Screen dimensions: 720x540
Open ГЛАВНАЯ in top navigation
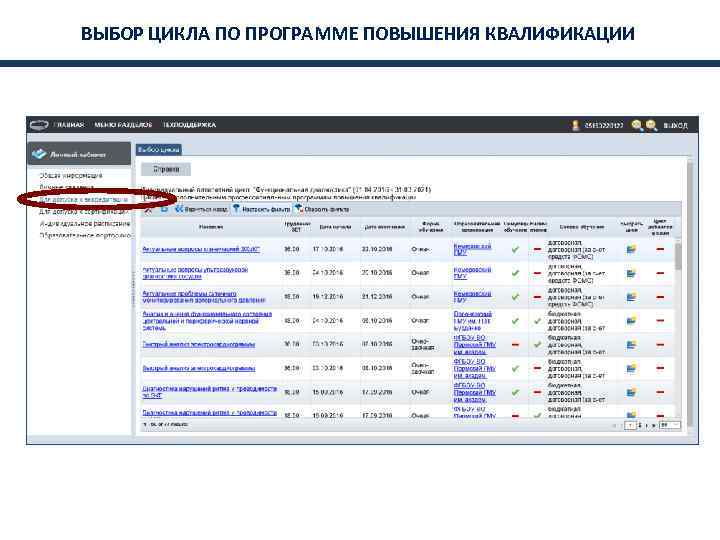(69, 125)
